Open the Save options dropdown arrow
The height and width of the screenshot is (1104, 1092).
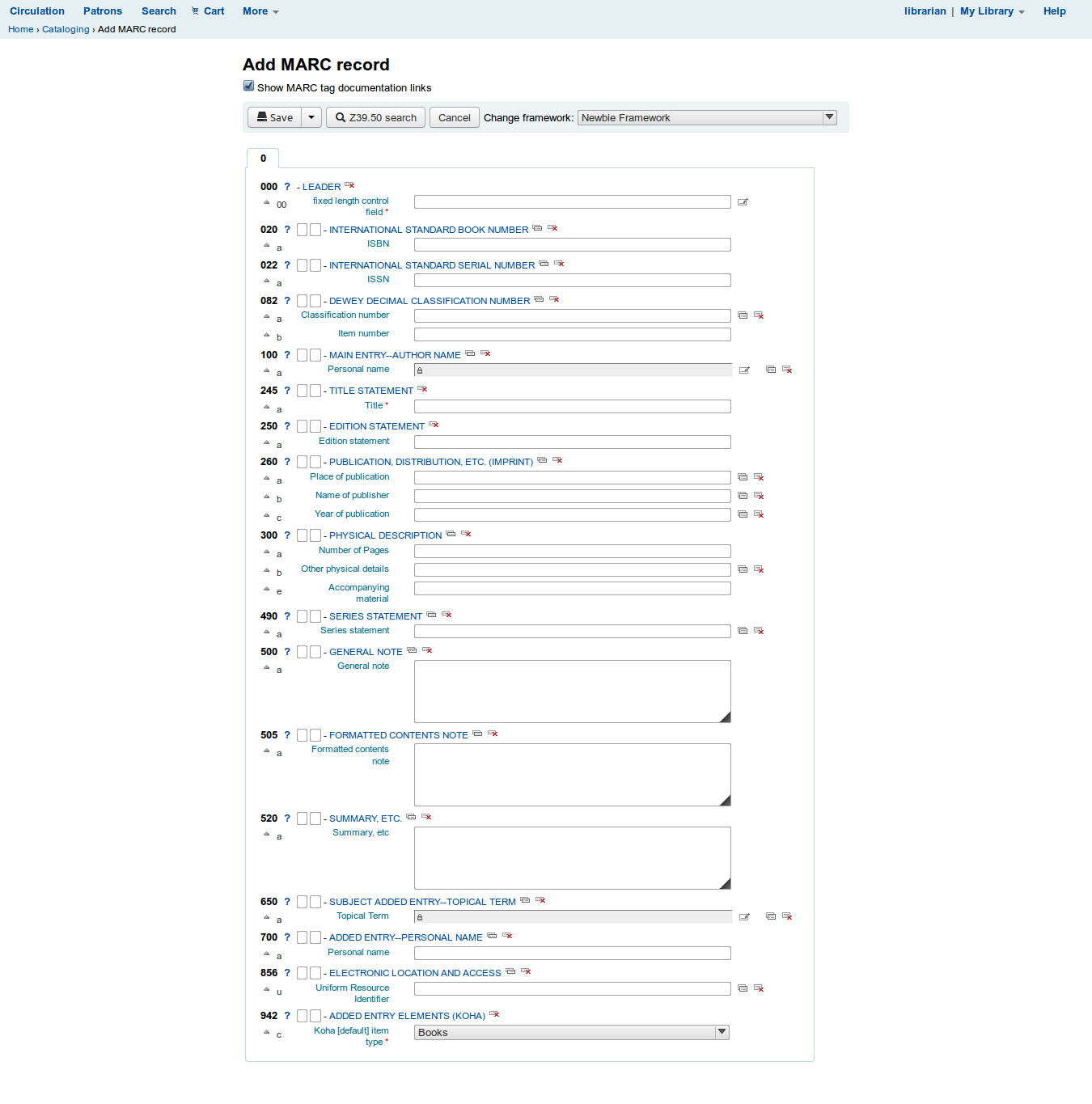[x=311, y=117]
